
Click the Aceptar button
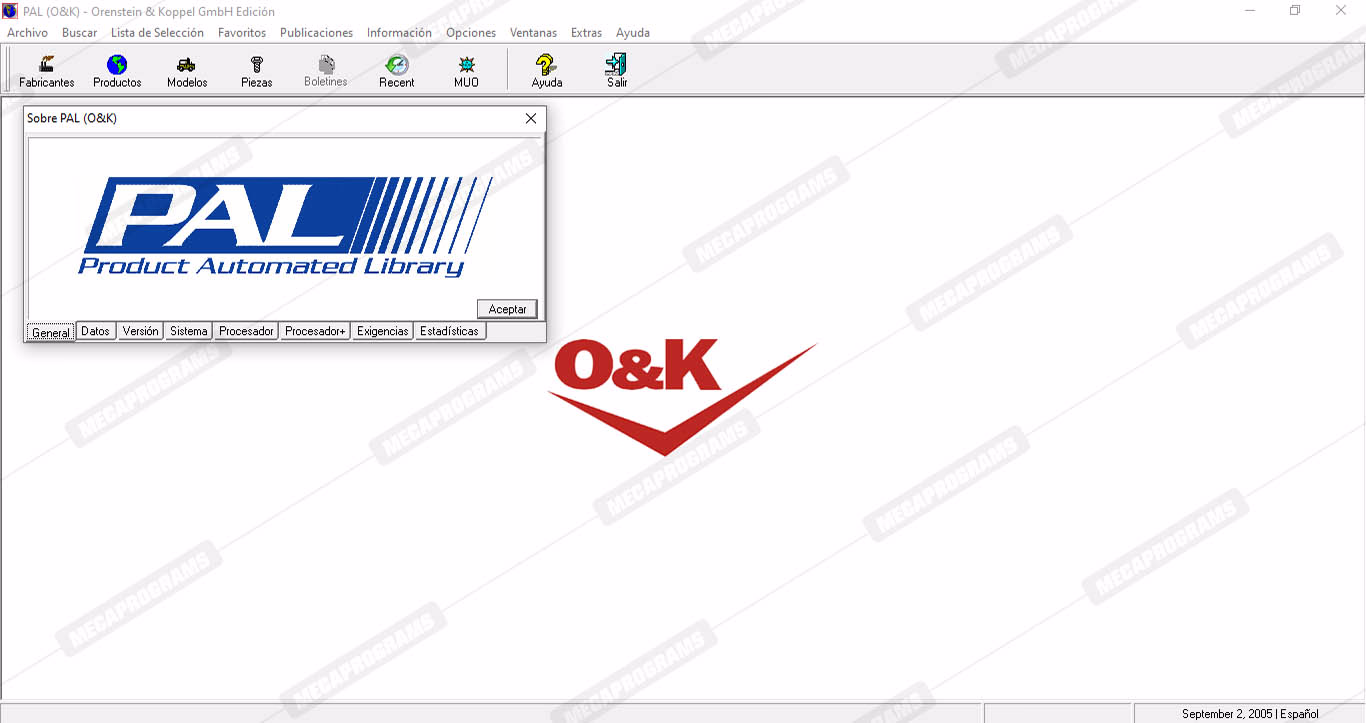point(508,309)
